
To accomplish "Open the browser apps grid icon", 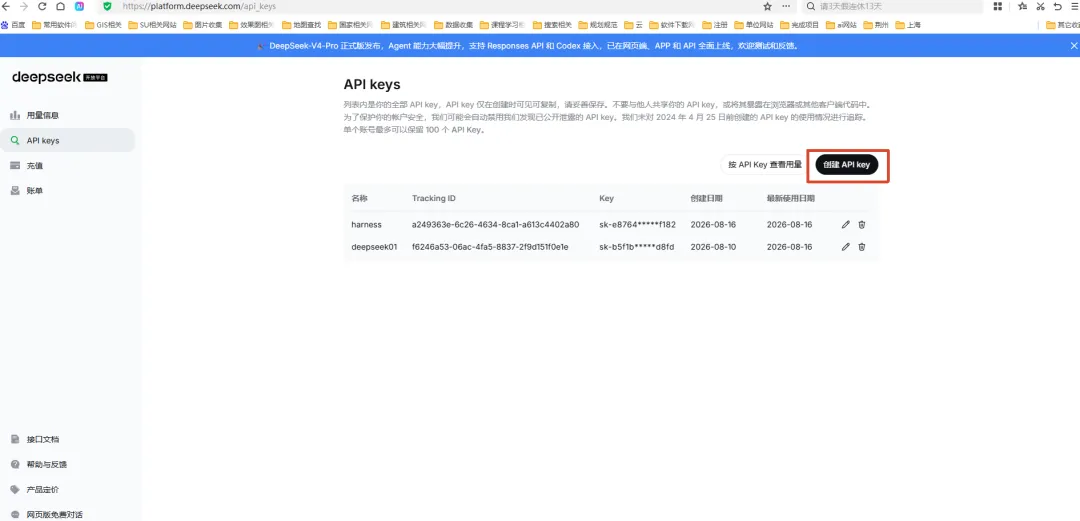I will (x=997, y=6).
